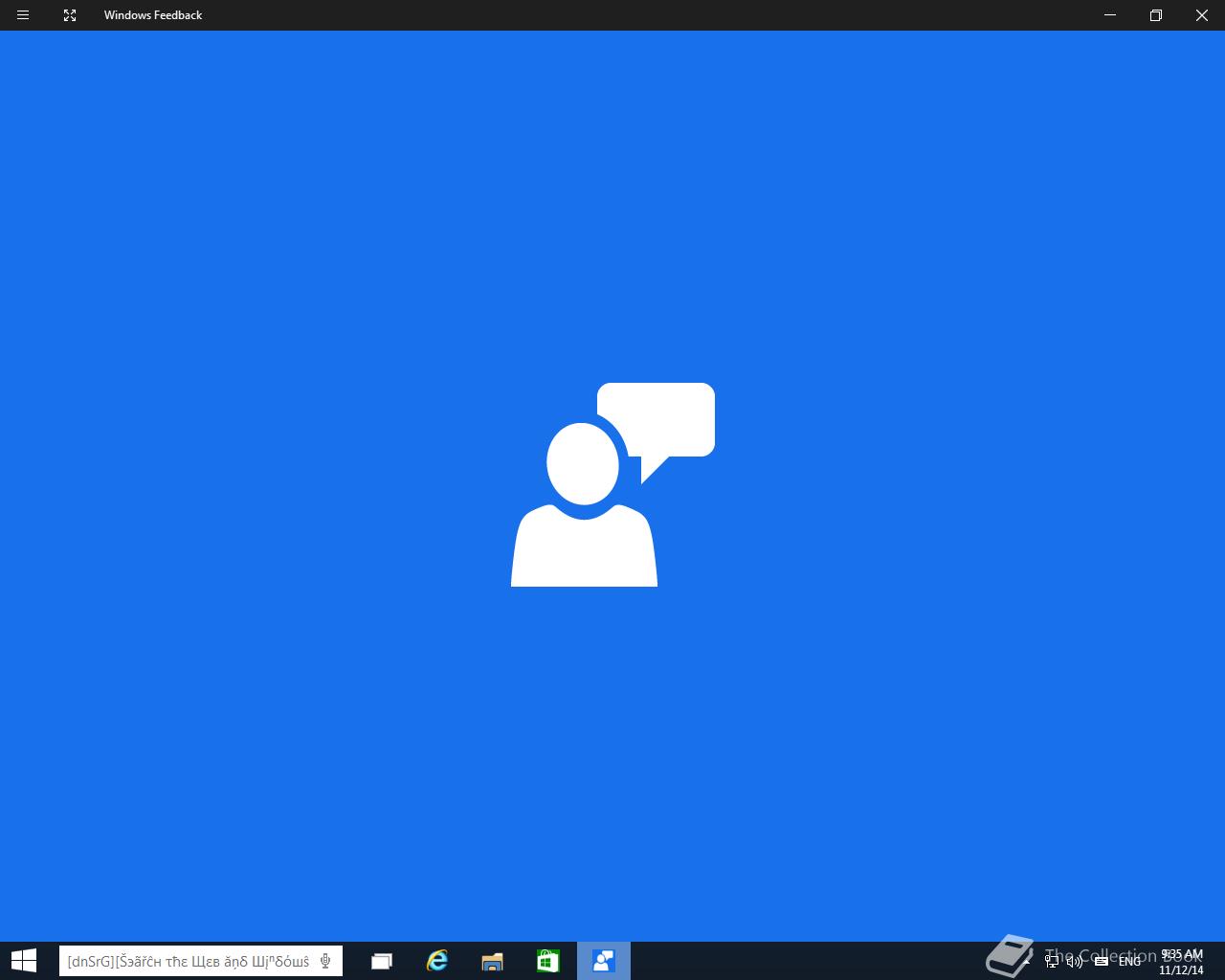Open the network status tray icon
1225x980 pixels.
[x=1052, y=961]
